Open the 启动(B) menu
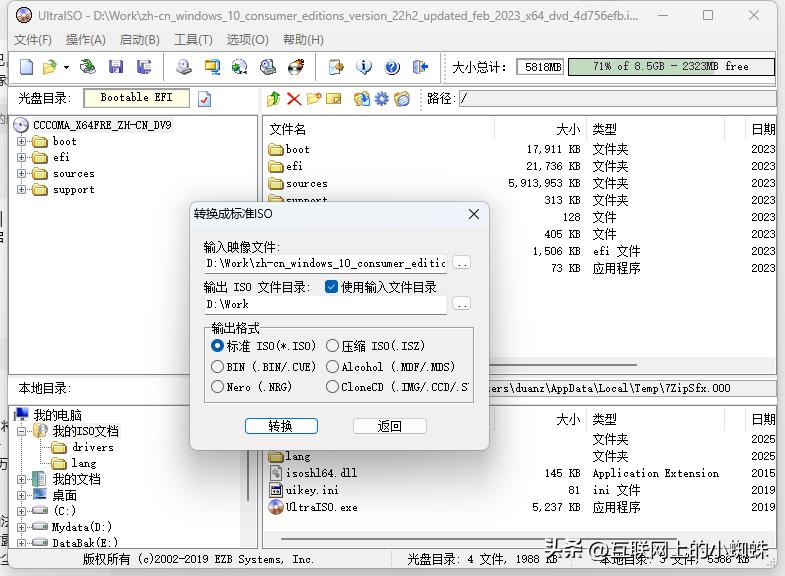The image size is (785, 576). point(140,40)
